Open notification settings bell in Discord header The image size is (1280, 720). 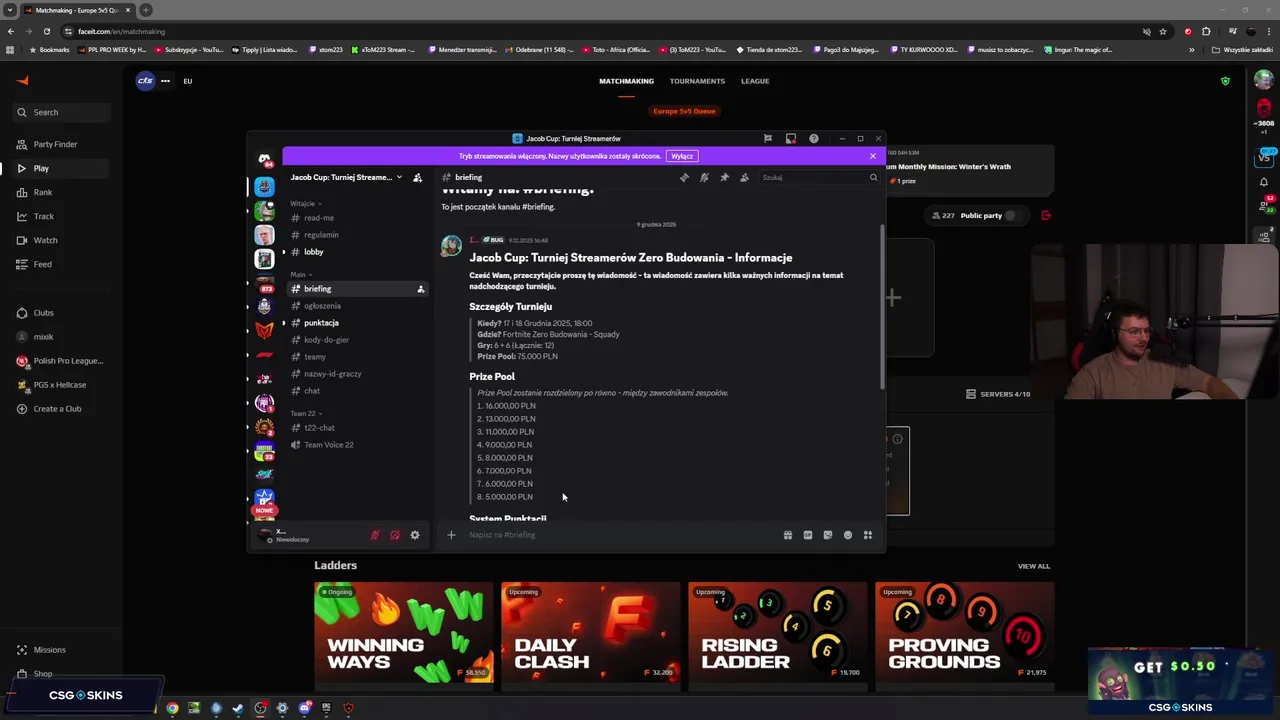[x=704, y=177]
